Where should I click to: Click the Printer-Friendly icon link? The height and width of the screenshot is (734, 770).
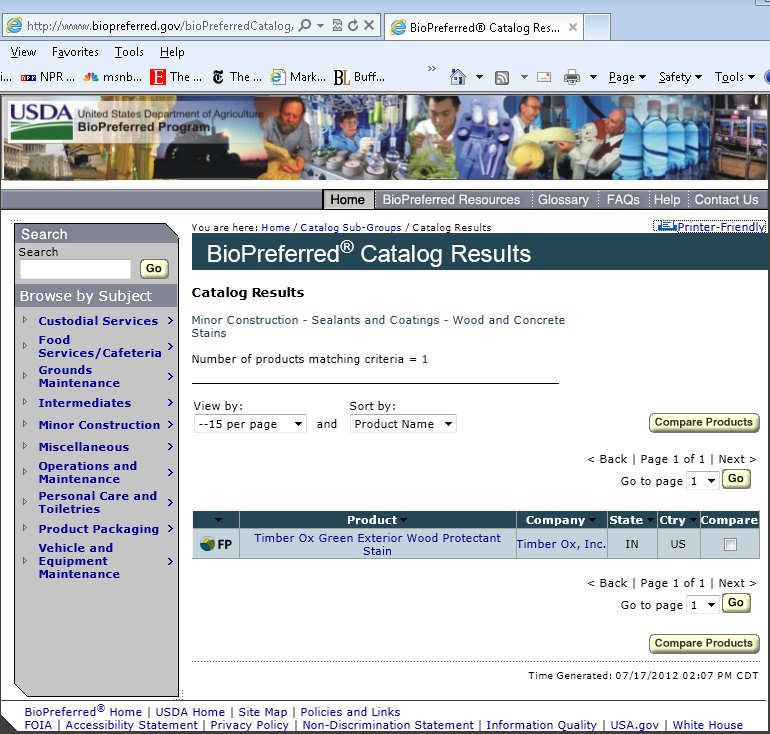coord(709,226)
